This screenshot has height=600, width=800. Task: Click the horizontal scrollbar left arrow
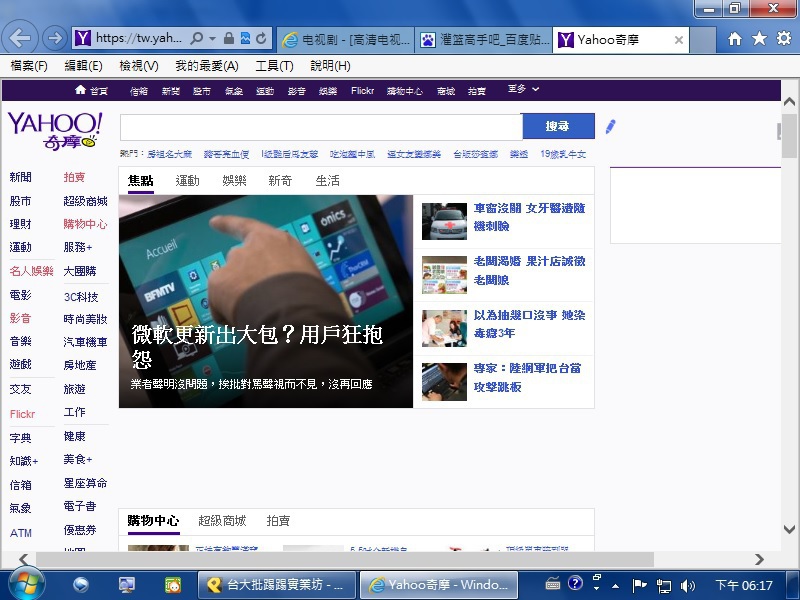click(23, 559)
